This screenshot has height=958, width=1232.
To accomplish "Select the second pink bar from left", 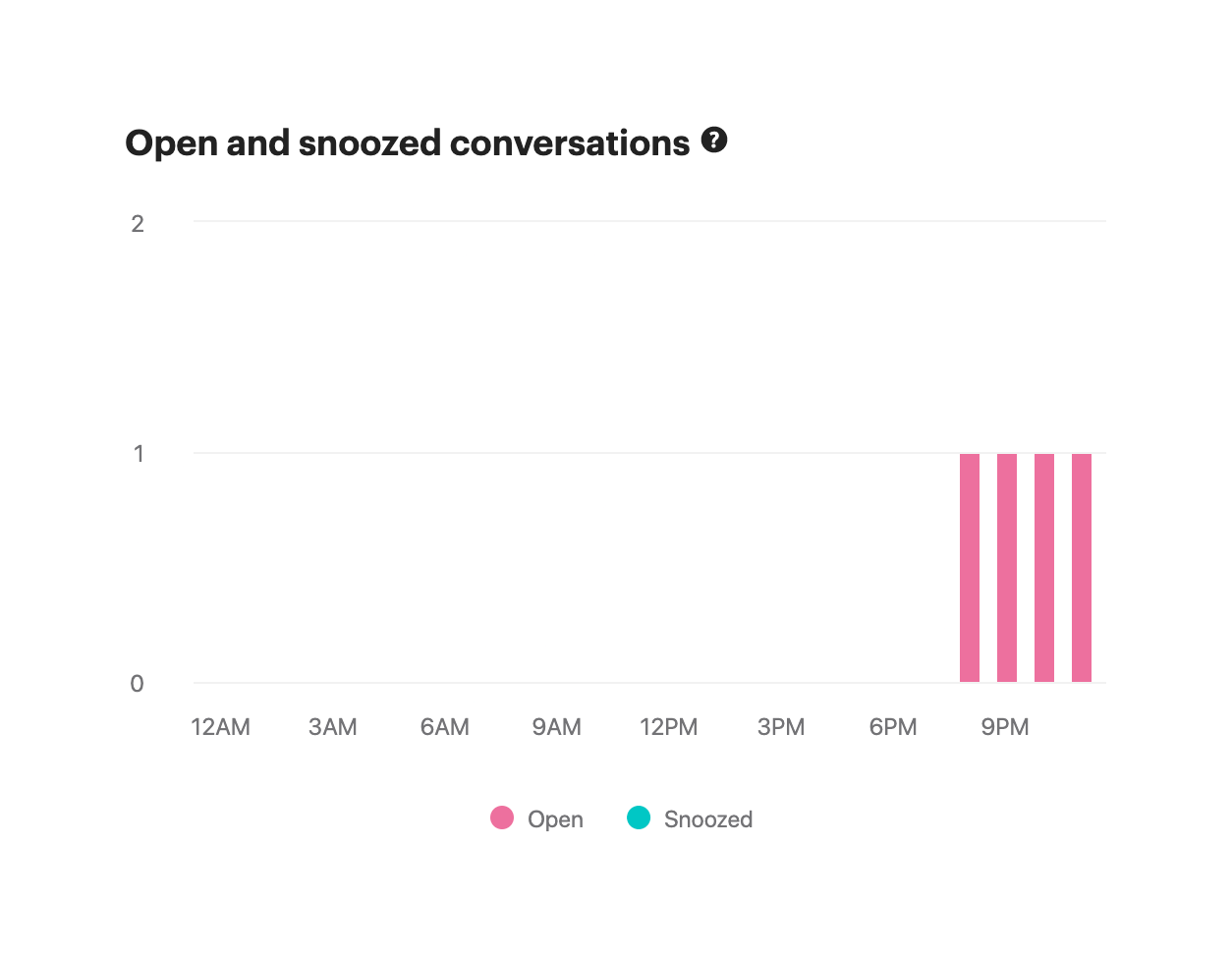I will click(1007, 568).
